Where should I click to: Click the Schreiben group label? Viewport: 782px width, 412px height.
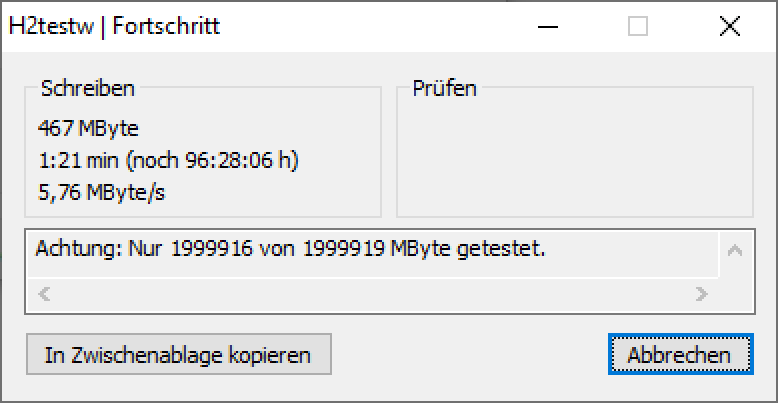pyautogui.click(x=88, y=89)
